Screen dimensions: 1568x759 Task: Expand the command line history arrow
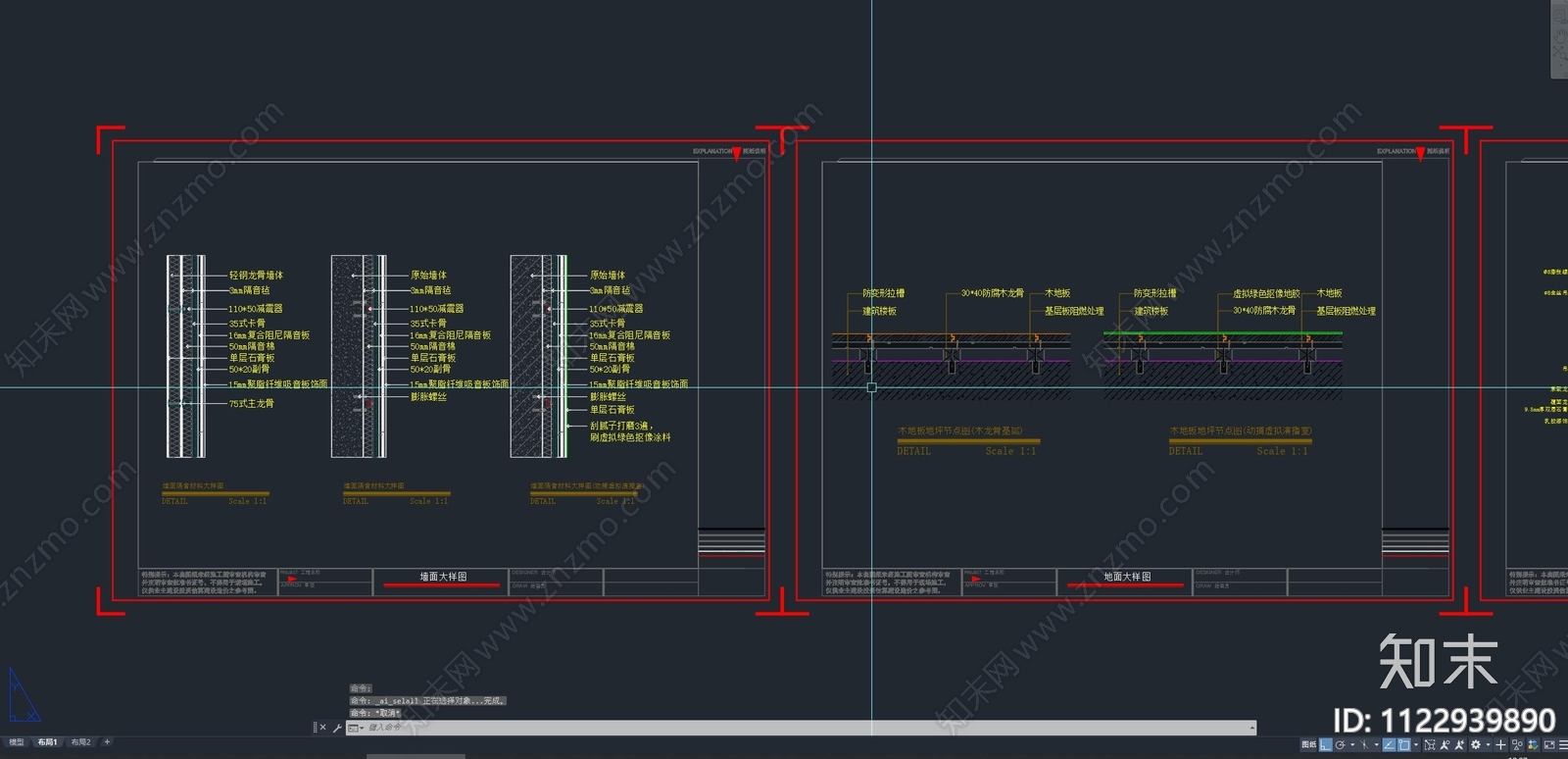[1252, 728]
